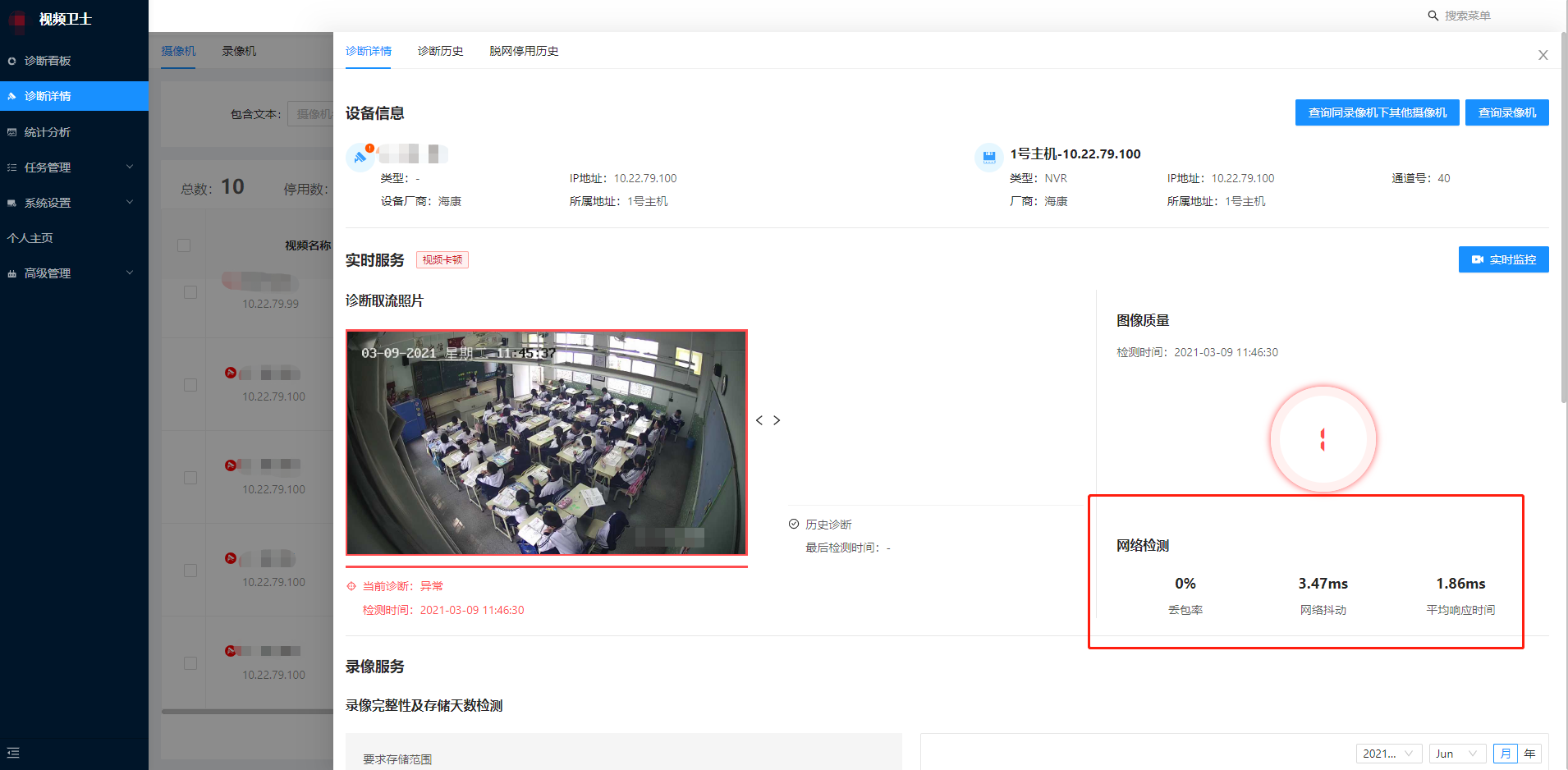This screenshot has height=770, width=1568.
Task: Click the 查询录像机 button
Action: 1506,112
